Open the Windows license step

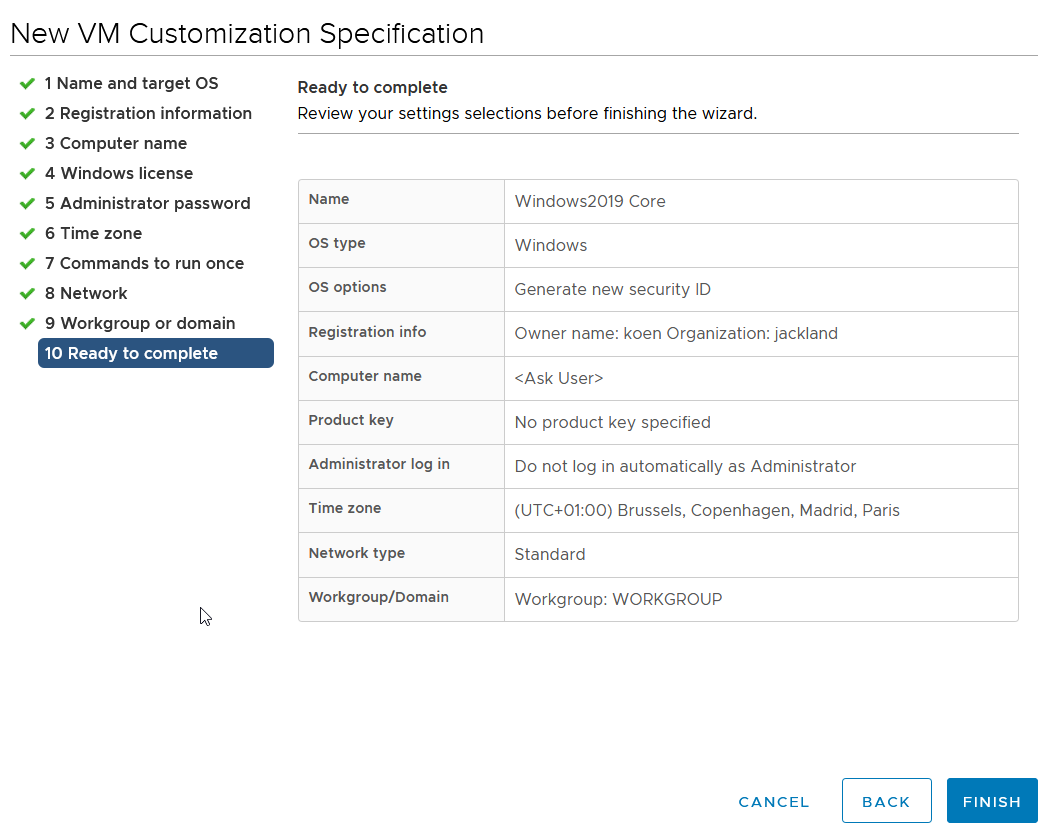pyautogui.click(x=118, y=174)
